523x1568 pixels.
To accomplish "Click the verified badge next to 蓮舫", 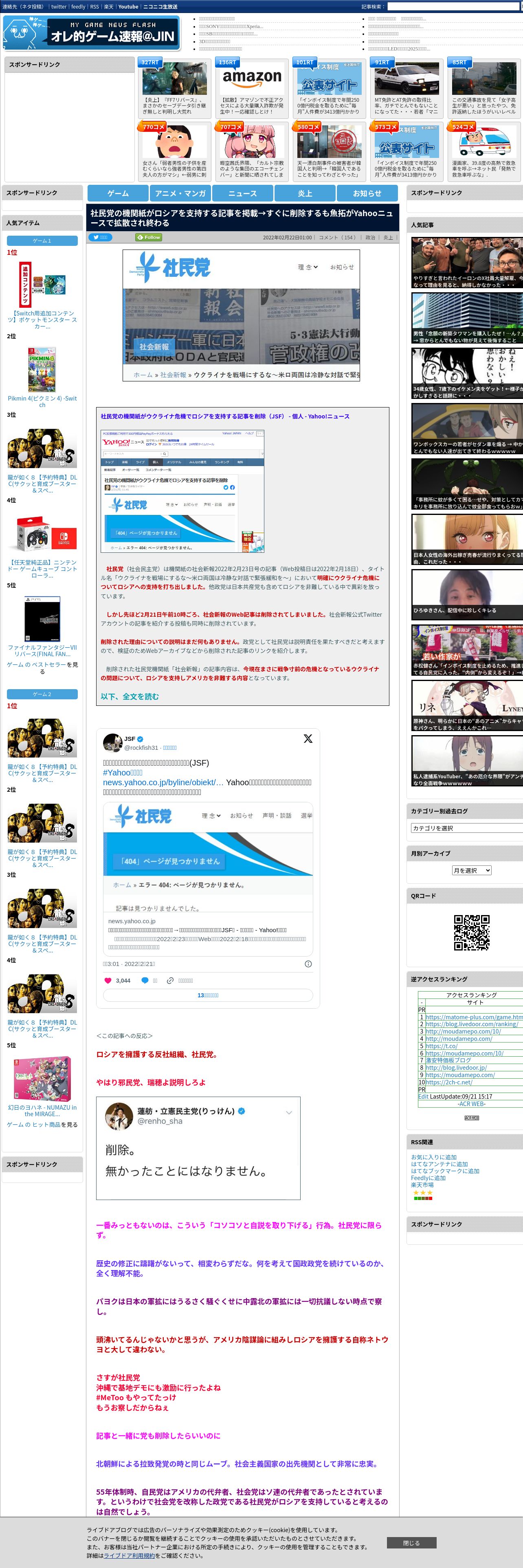I will click(x=242, y=1111).
